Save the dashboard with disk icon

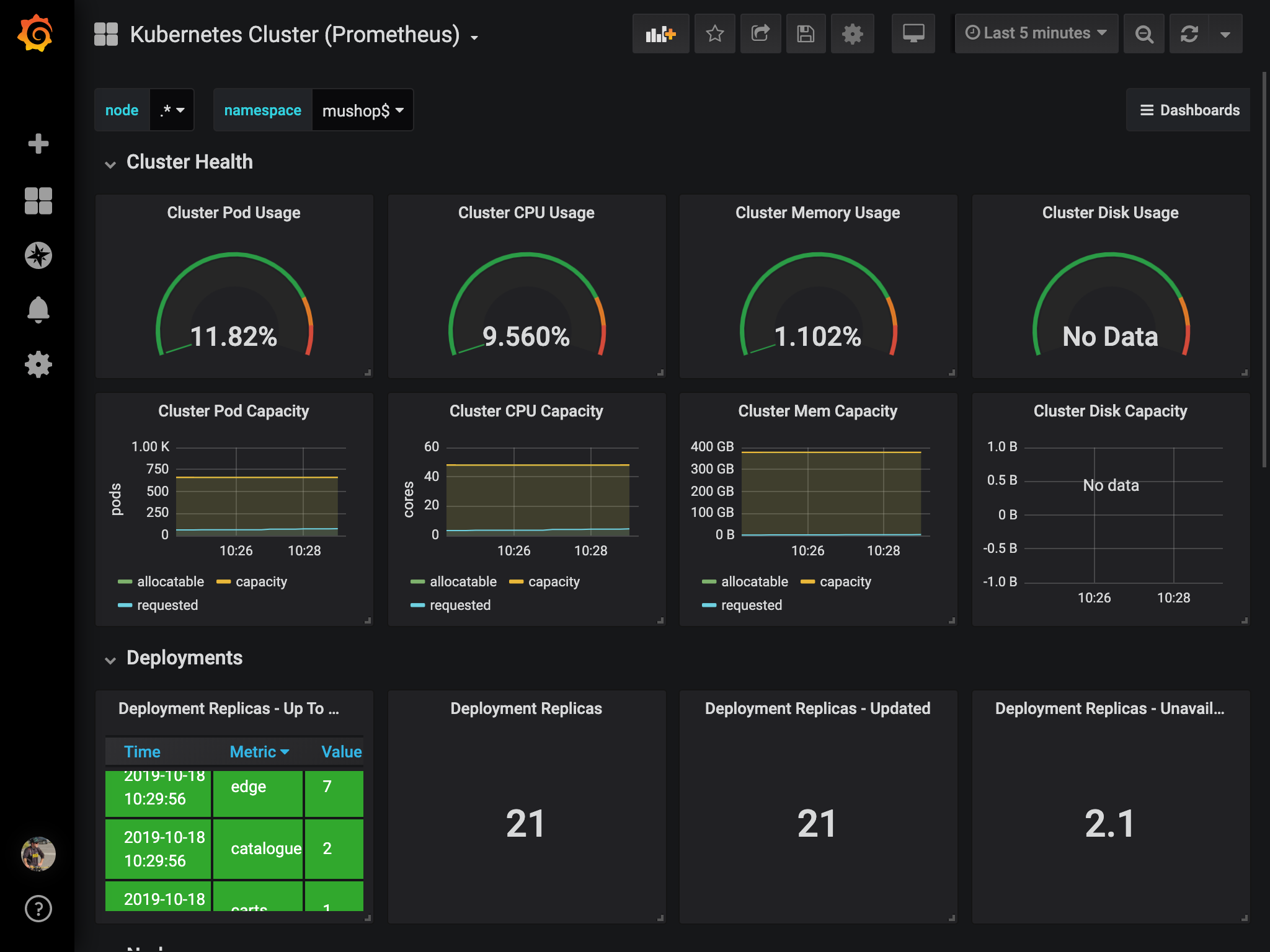coord(806,33)
